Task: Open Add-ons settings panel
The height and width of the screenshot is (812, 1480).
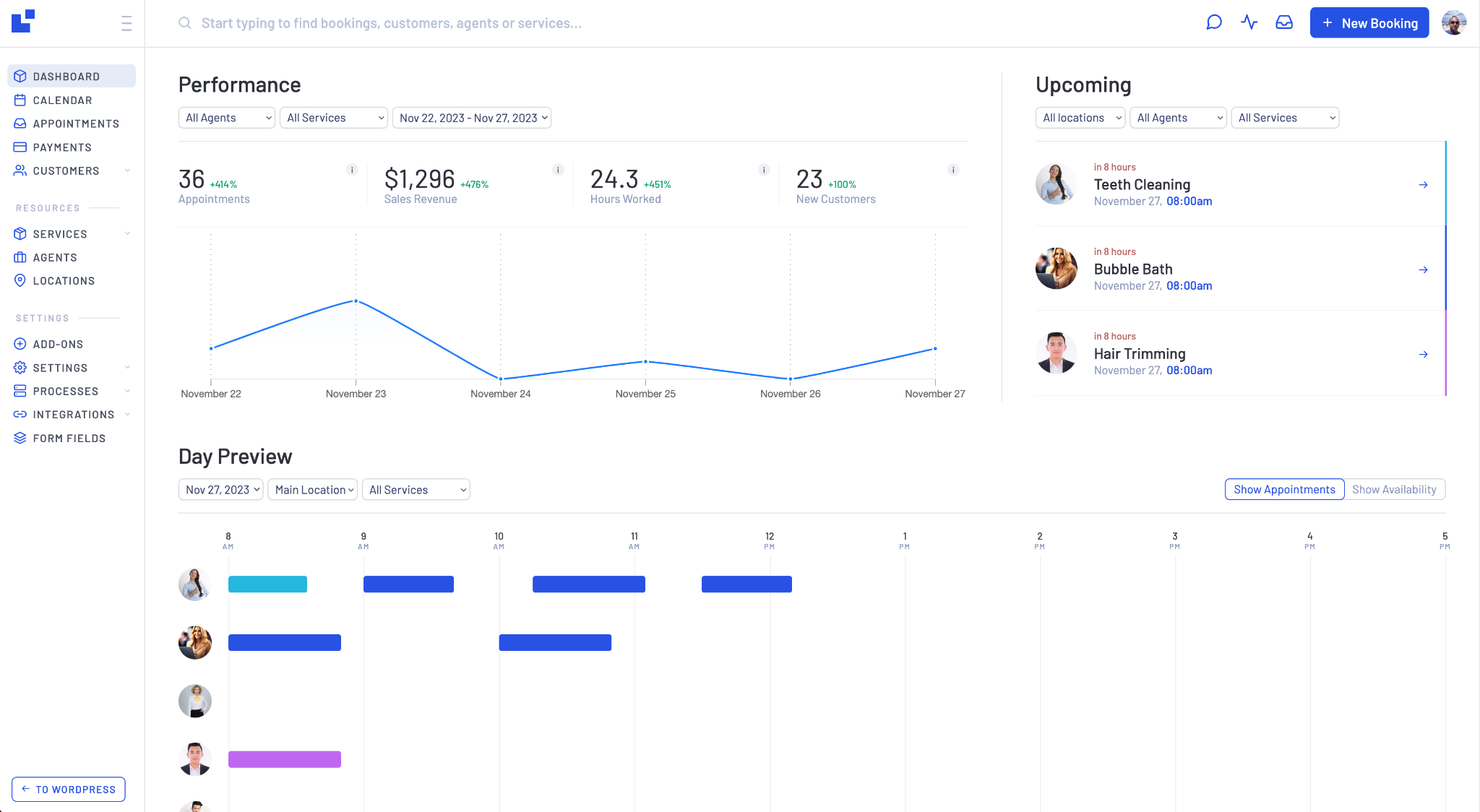Action: (x=57, y=344)
